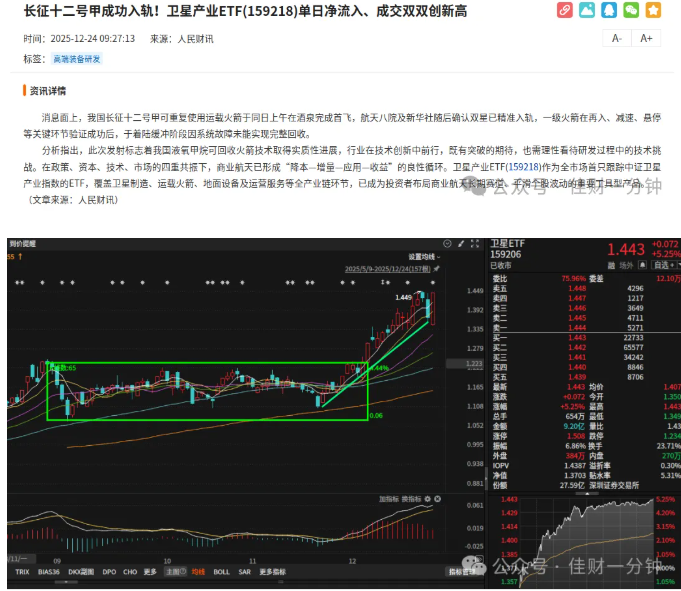
Task: Select the CHO indicator tab
Action: (x=130, y=571)
